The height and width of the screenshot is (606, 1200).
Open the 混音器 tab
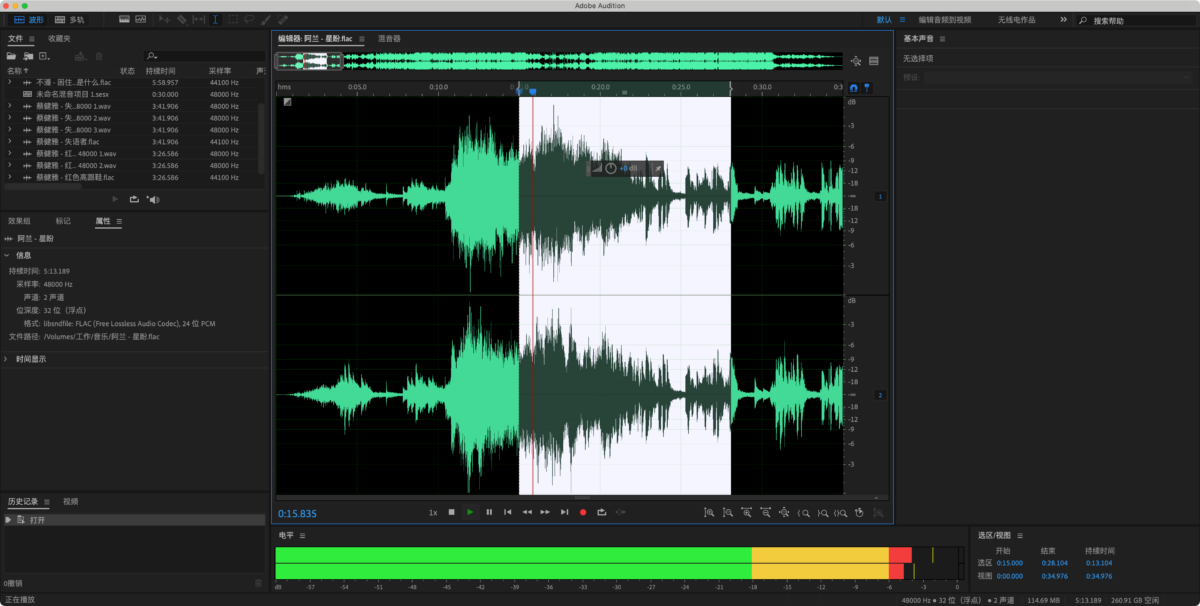[389, 39]
